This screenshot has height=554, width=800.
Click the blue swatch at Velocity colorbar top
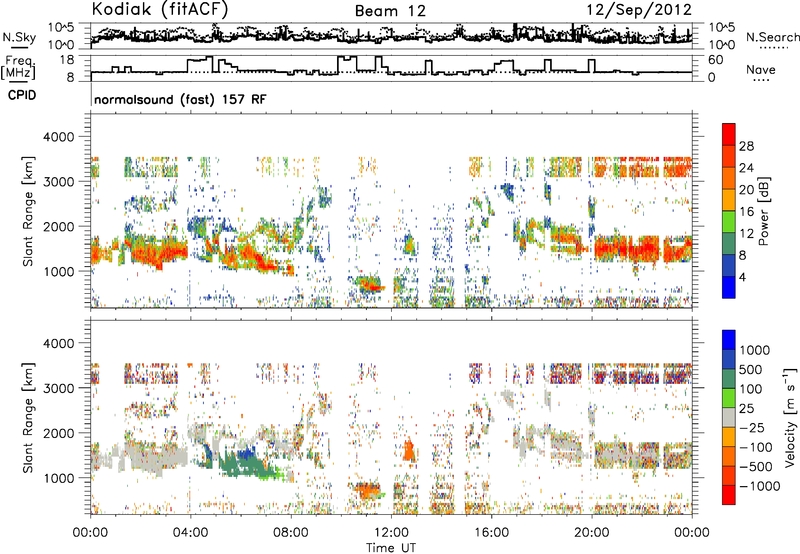(729, 340)
